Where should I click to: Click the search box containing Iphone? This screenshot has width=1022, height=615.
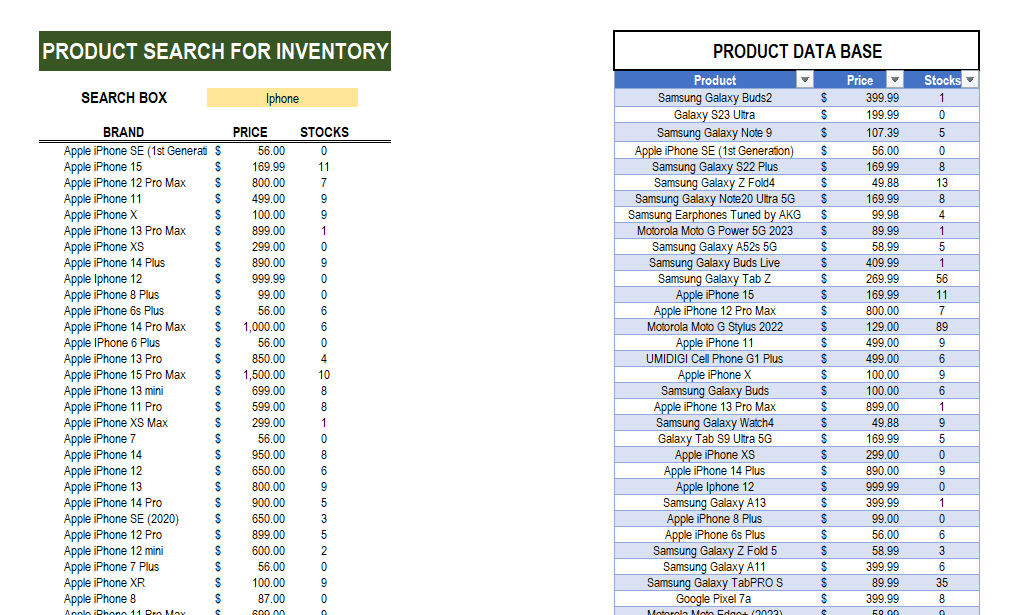click(x=282, y=98)
